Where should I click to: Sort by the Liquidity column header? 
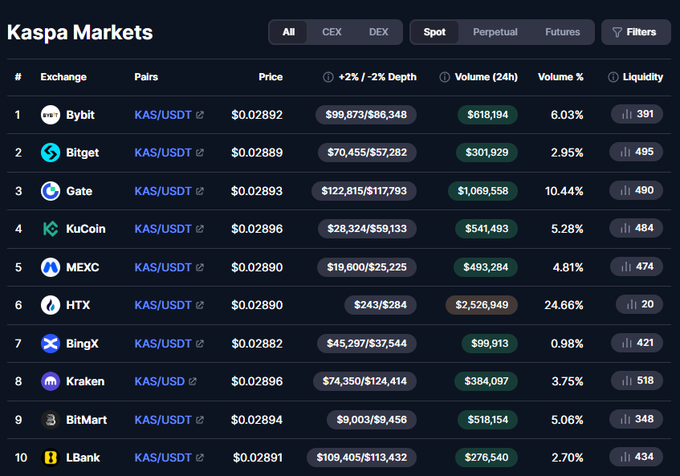tap(643, 77)
